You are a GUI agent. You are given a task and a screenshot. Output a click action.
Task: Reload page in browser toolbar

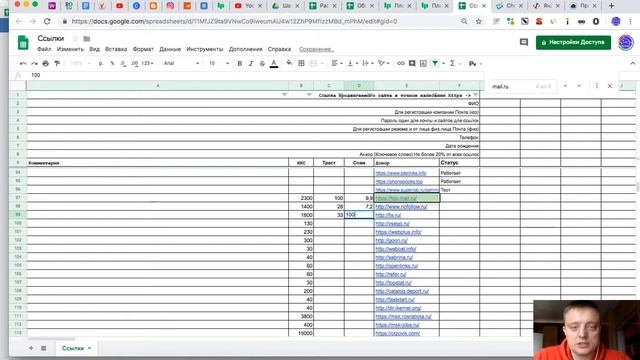47,21
